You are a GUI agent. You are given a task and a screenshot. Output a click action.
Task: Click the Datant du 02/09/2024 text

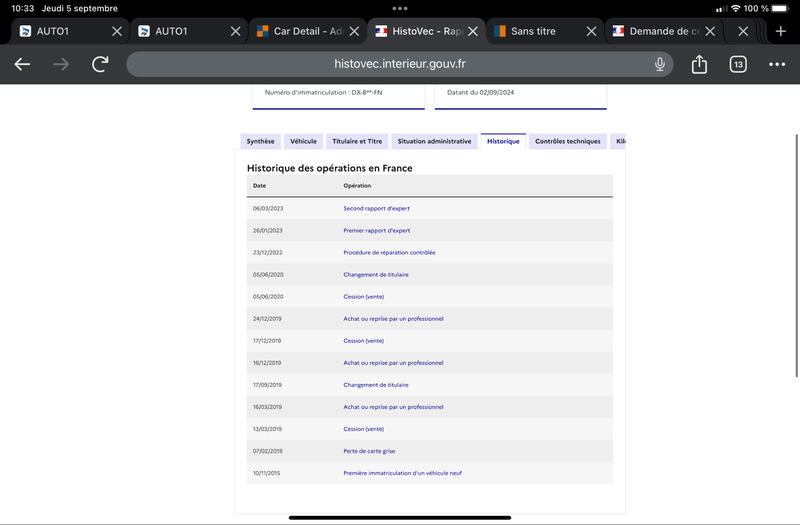480,92
